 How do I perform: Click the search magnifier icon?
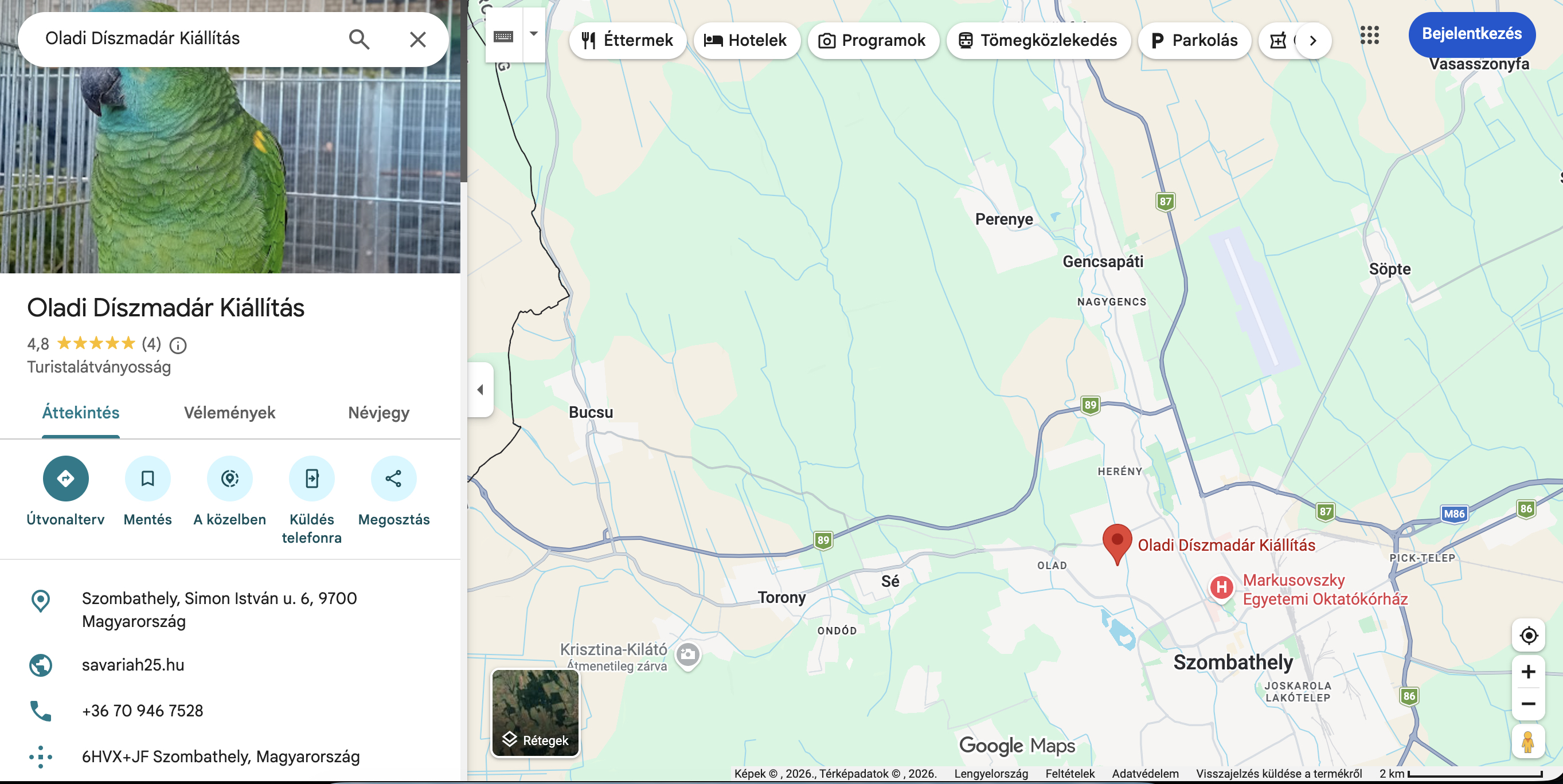point(359,40)
